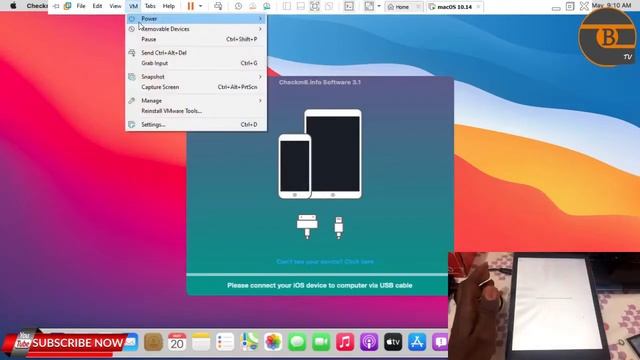
Task: Open Maps from the Dock
Action: coord(249,342)
